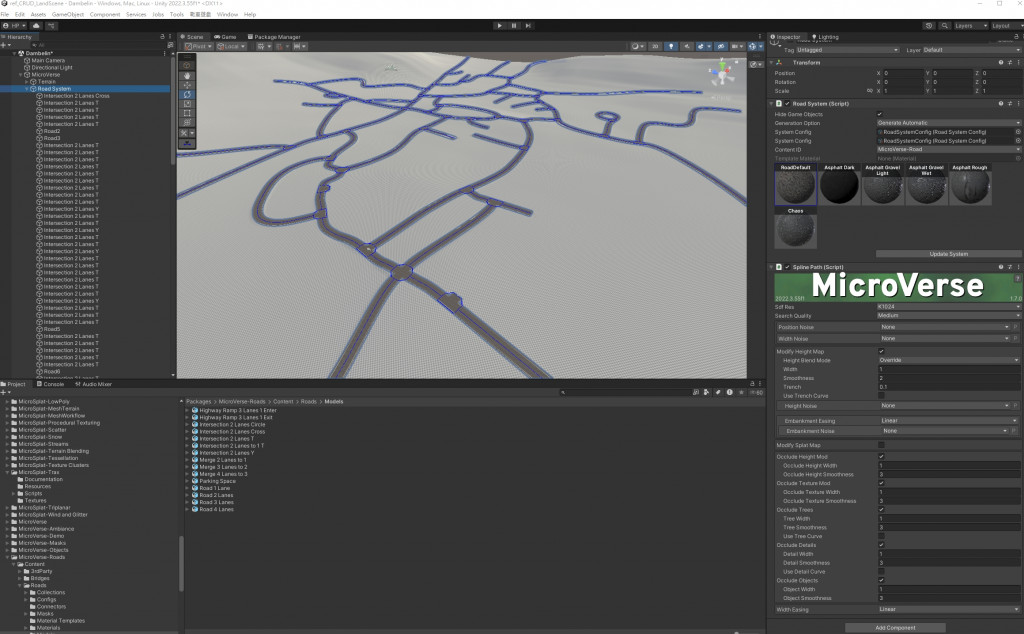
Task: Select the Rect tool in Scene view
Action: click(187, 113)
